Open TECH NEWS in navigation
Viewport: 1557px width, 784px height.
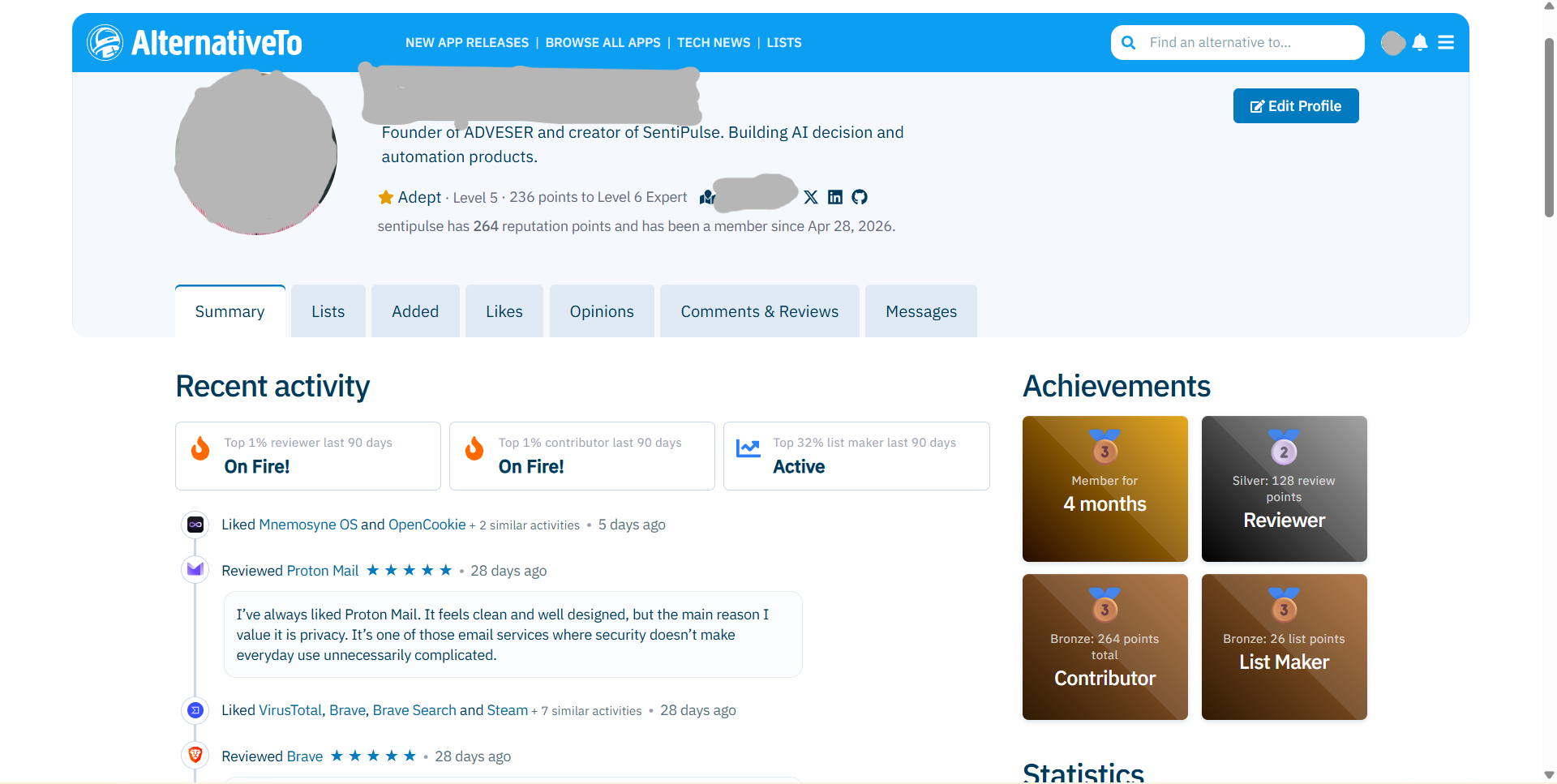click(x=714, y=42)
